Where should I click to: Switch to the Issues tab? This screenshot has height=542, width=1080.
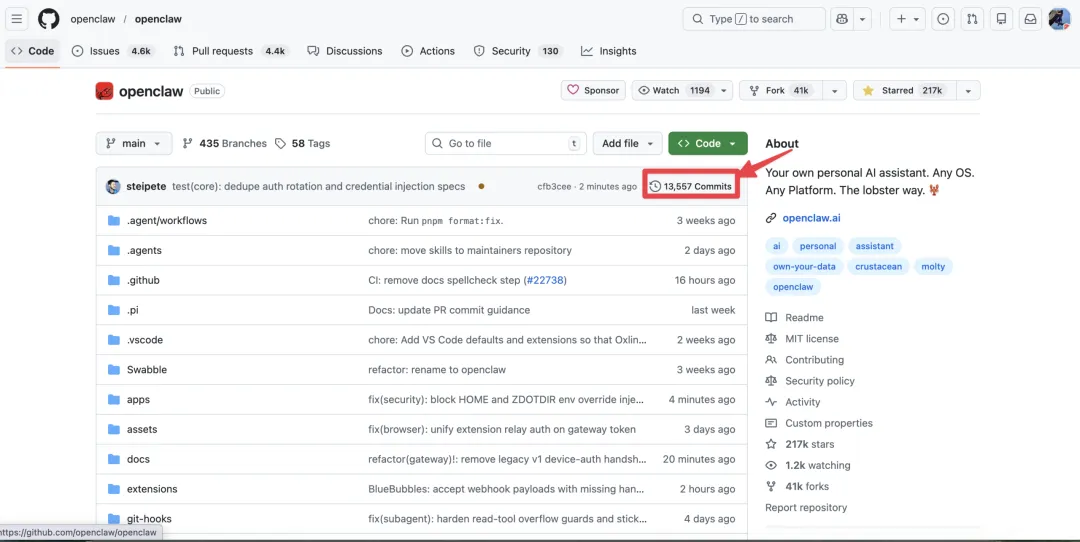[113, 51]
